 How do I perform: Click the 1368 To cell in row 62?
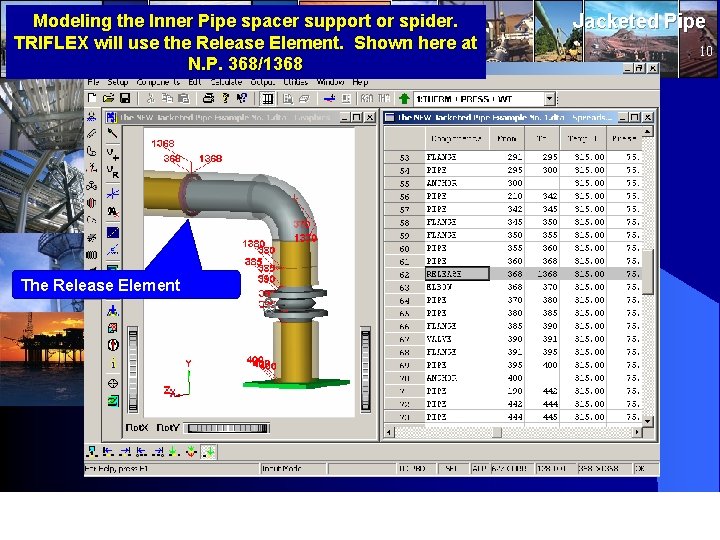click(x=542, y=274)
